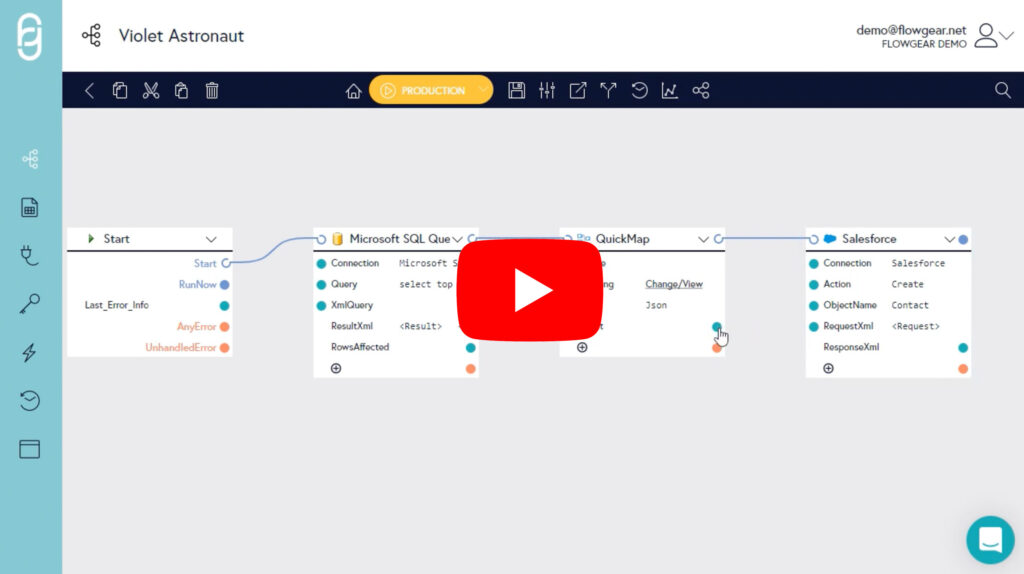This screenshot has height=574, width=1024.
Task: Click the delete trash icon
Action: [212, 90]
